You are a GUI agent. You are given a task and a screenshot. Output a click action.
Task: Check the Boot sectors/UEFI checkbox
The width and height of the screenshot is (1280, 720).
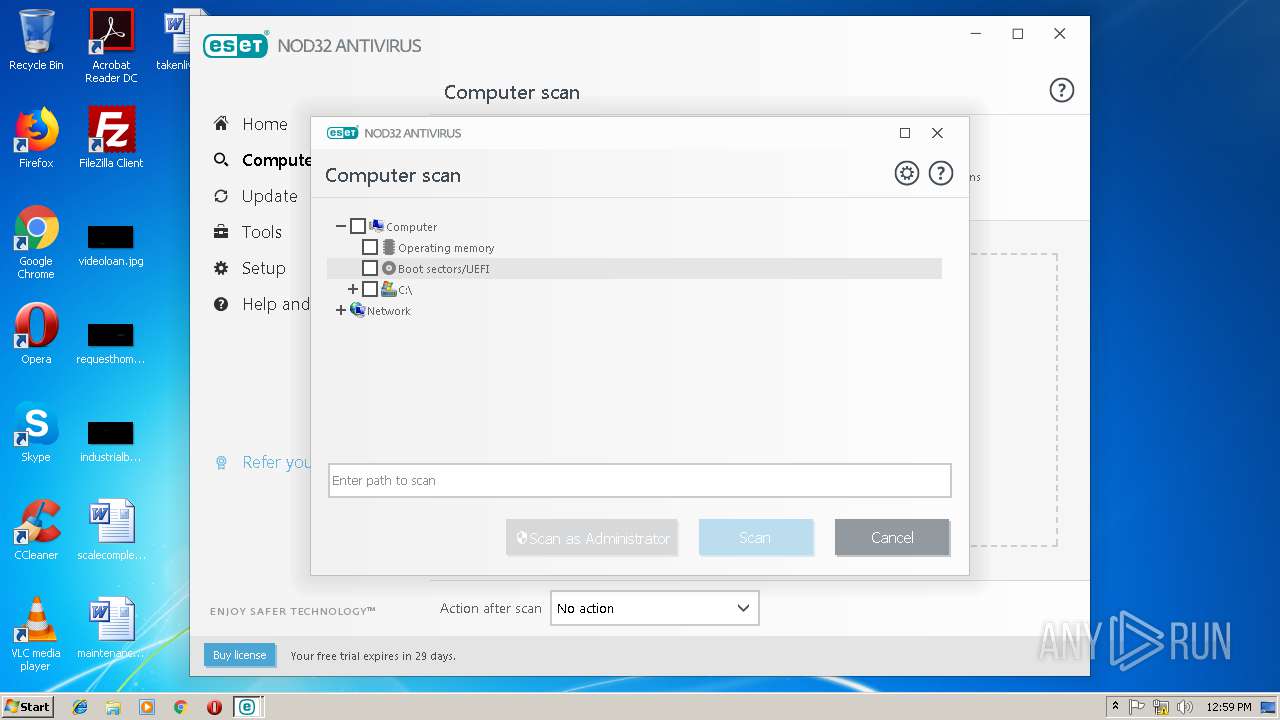click(370, 268)
